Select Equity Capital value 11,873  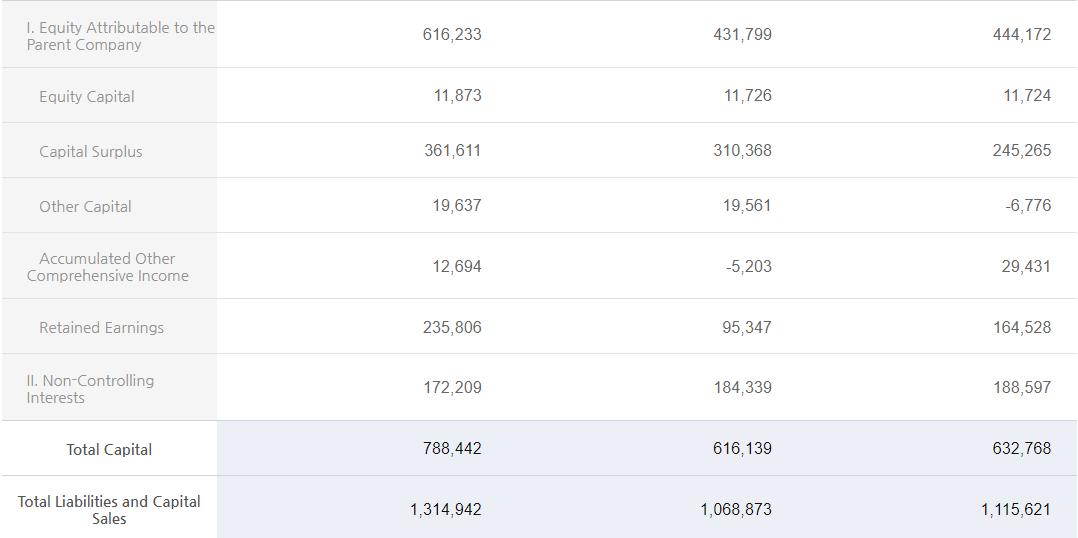(x=457, y=96)
